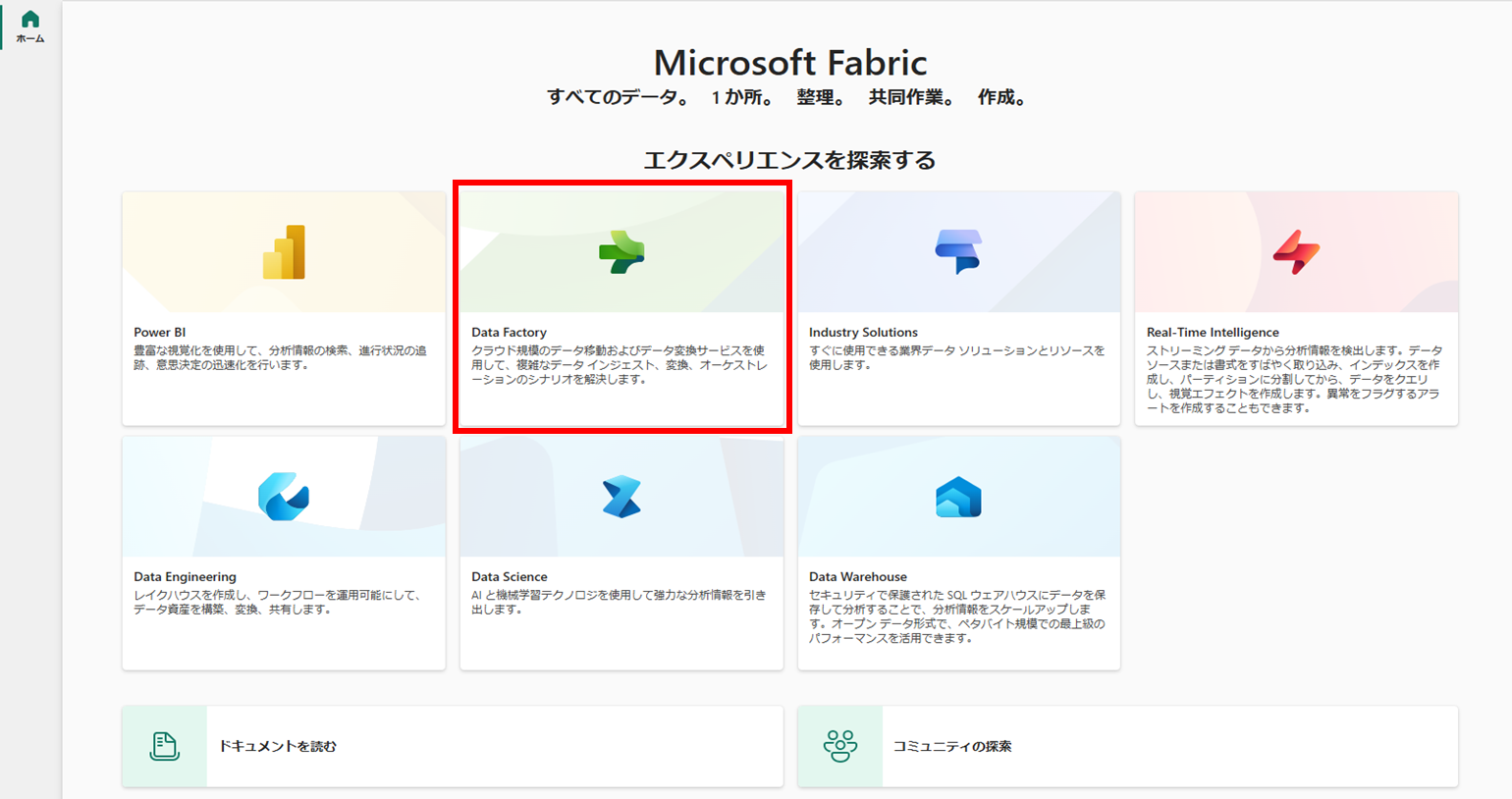
Task: Open the Data Science icon
Action: [621, 497]
